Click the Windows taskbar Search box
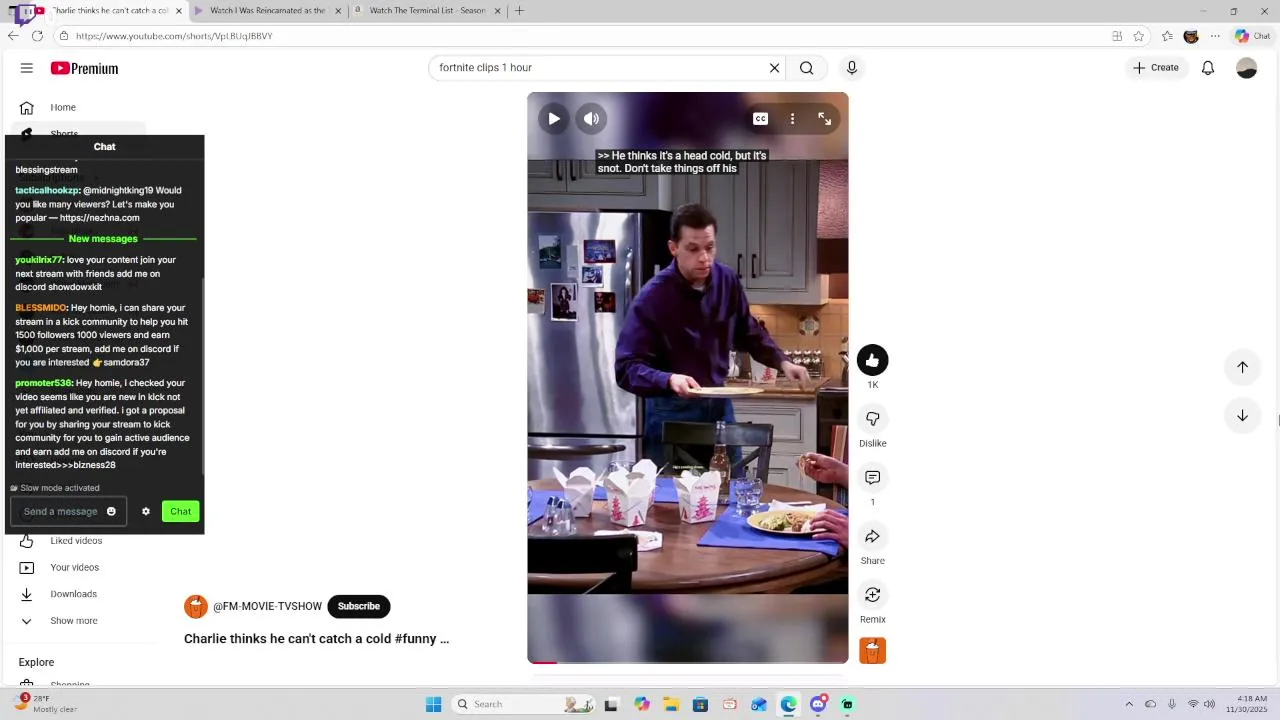This screenshot has width=1280, height=720. pos(526,704)
